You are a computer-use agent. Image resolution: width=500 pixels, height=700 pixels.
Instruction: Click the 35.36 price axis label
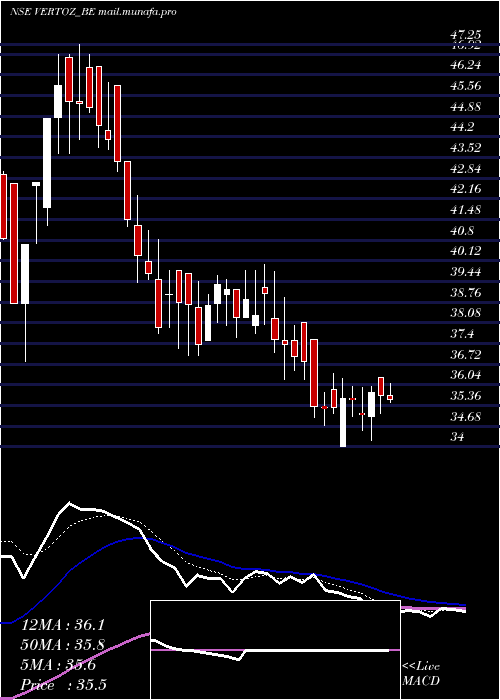(x=465, y=396)
